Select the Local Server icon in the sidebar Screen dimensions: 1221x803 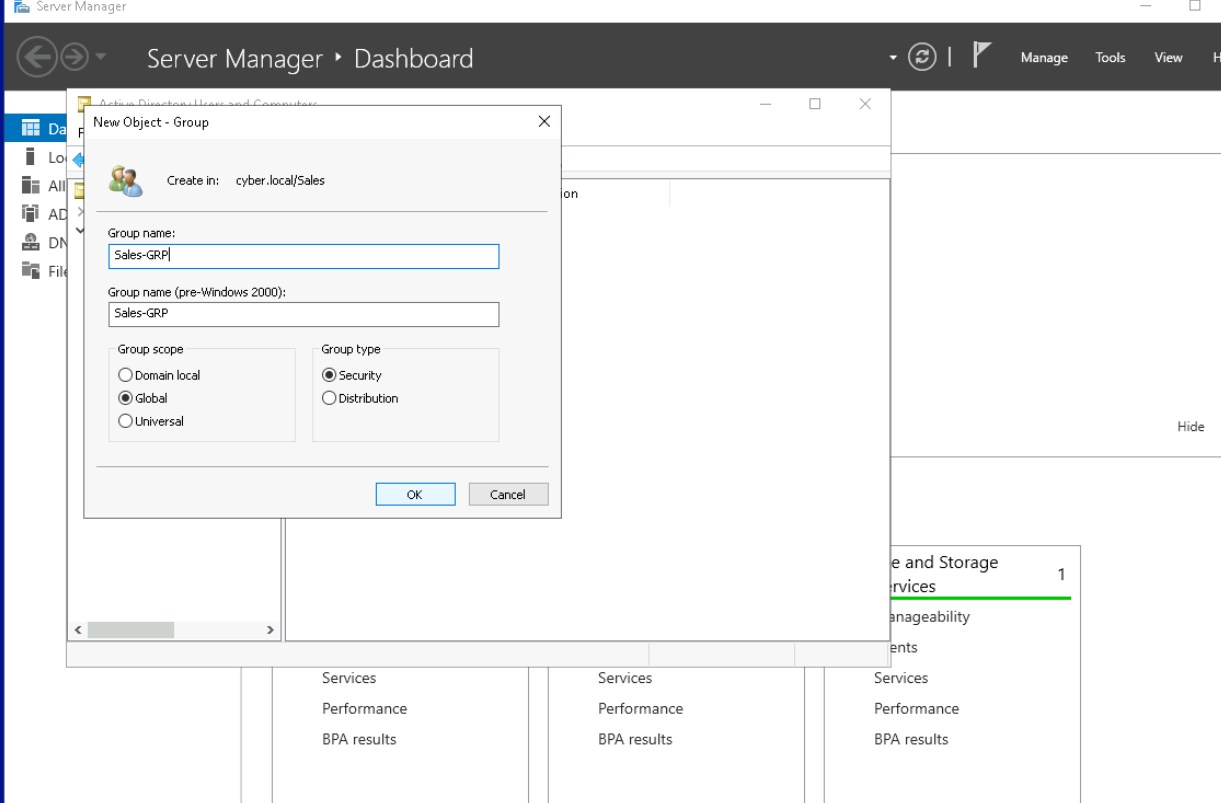click(x=31, y=157)
